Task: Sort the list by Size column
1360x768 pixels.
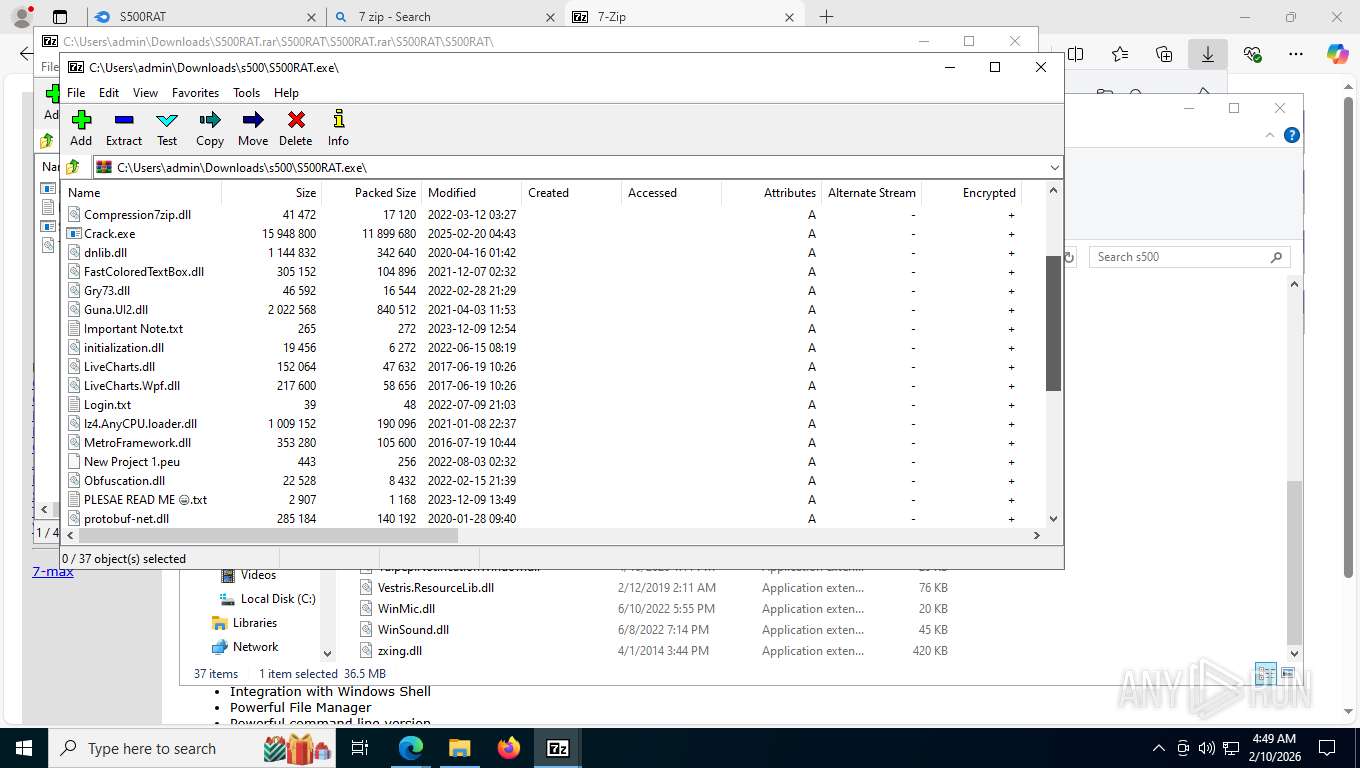Action: [x=271, y=193]
